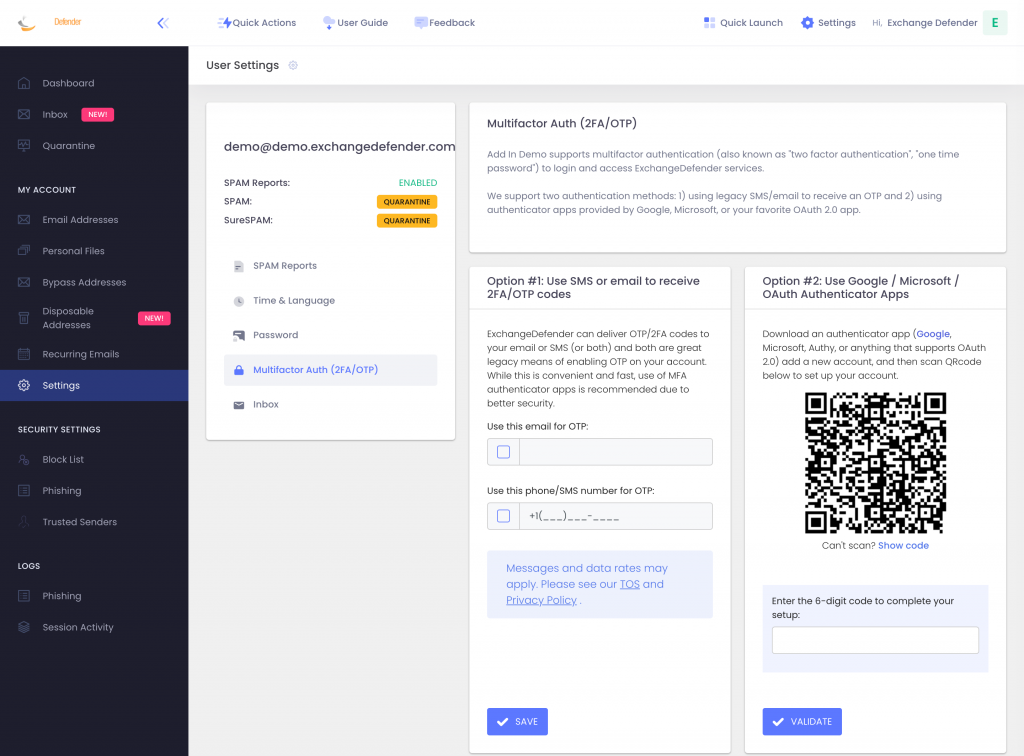Click the Exchange Defender username text
1024x756 pixels.
[932, 23]
